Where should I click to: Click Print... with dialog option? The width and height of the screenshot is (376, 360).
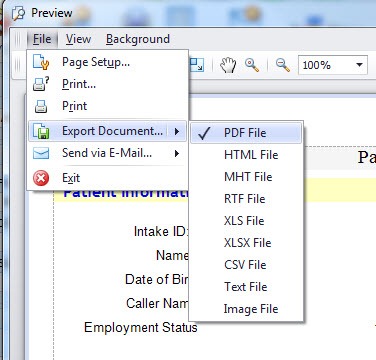pyautogui.click(x=107, y=84)
